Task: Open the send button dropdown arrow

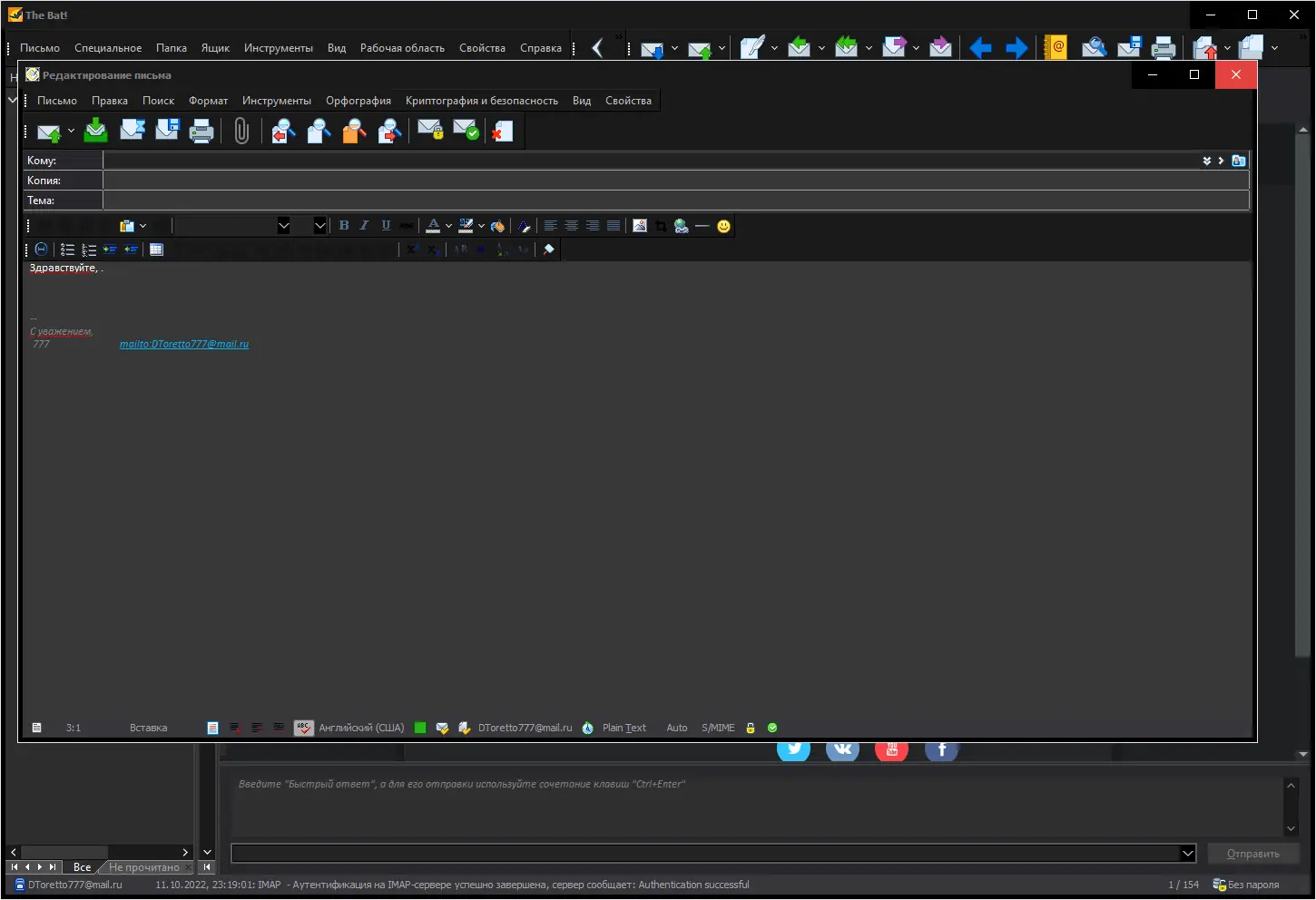Action: pyautogui.click(x=71, y=132)
